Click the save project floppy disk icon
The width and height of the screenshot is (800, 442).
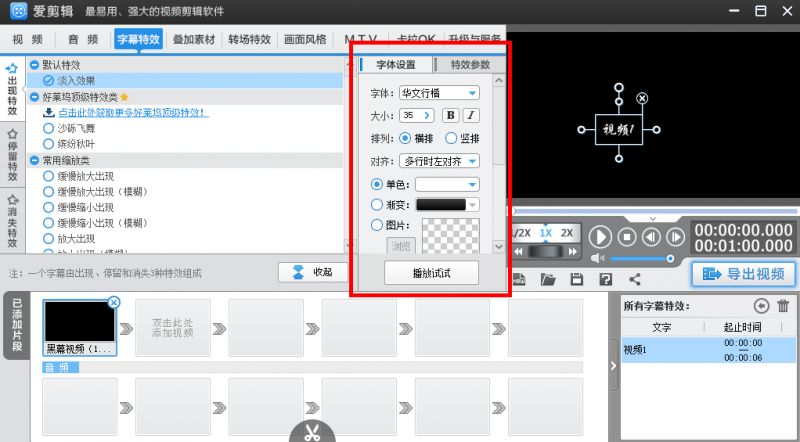[577, 280]
